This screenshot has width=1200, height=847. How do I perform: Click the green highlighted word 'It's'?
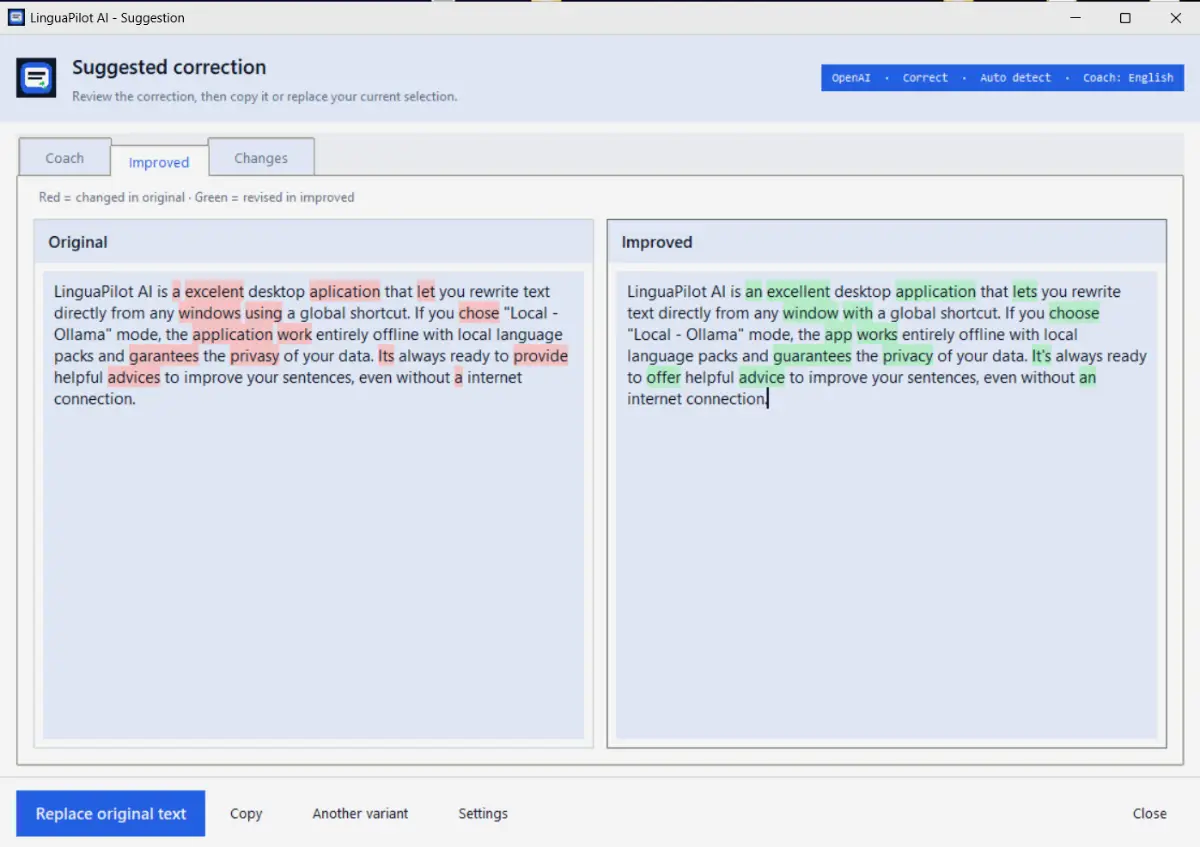[x=1042, y=356]
